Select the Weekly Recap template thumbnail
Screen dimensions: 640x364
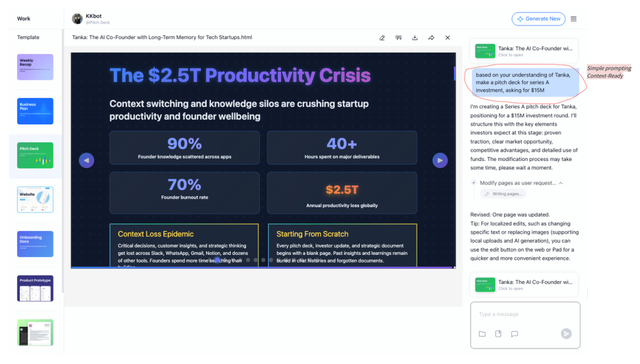click(35, 67)
